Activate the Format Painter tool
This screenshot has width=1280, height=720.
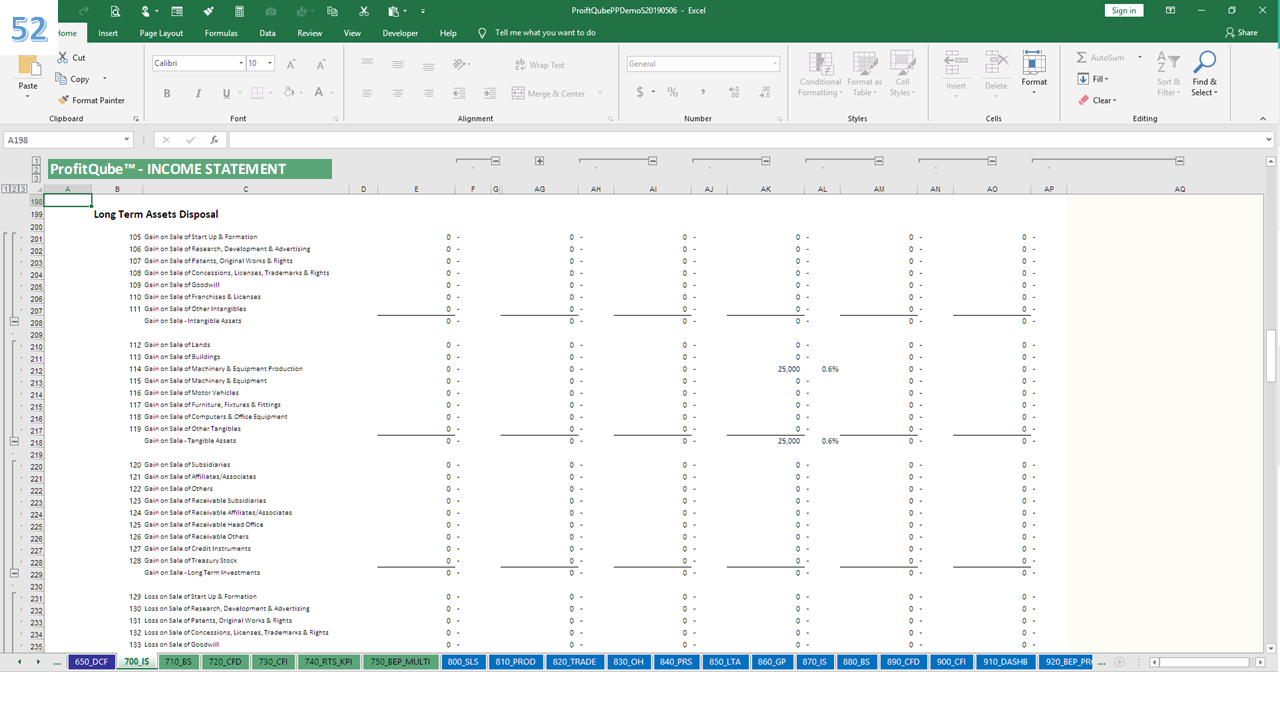(91, 100)
